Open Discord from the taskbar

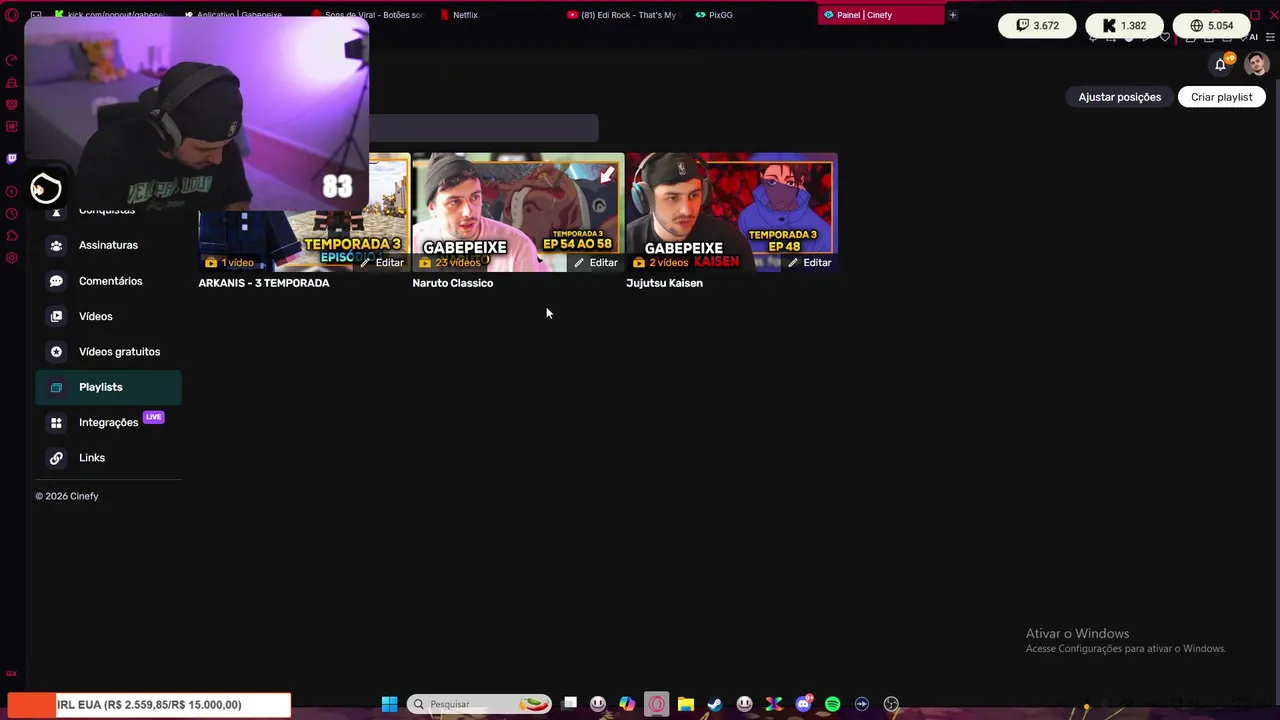click(x=803, y=704)
